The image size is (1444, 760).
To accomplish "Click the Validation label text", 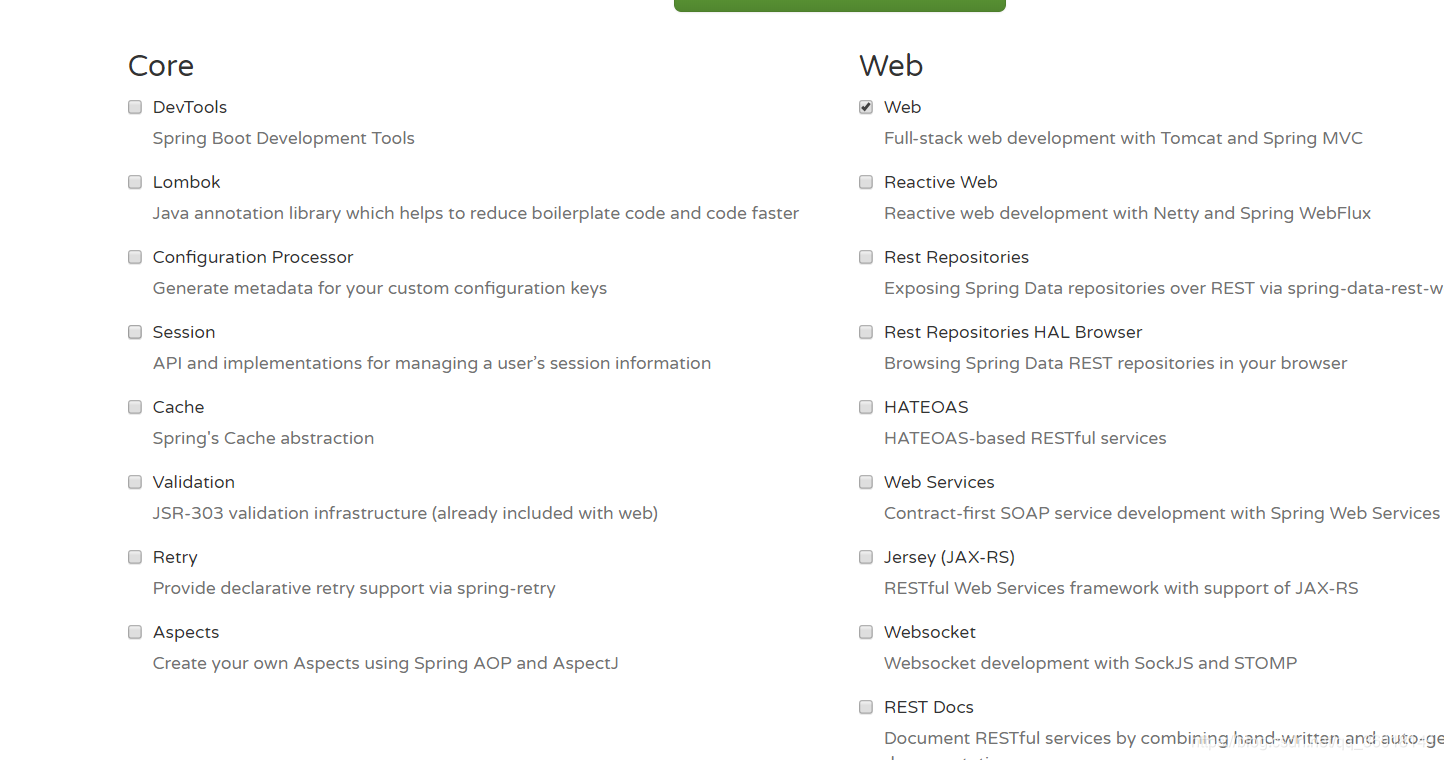I will (x=194, y=482).
